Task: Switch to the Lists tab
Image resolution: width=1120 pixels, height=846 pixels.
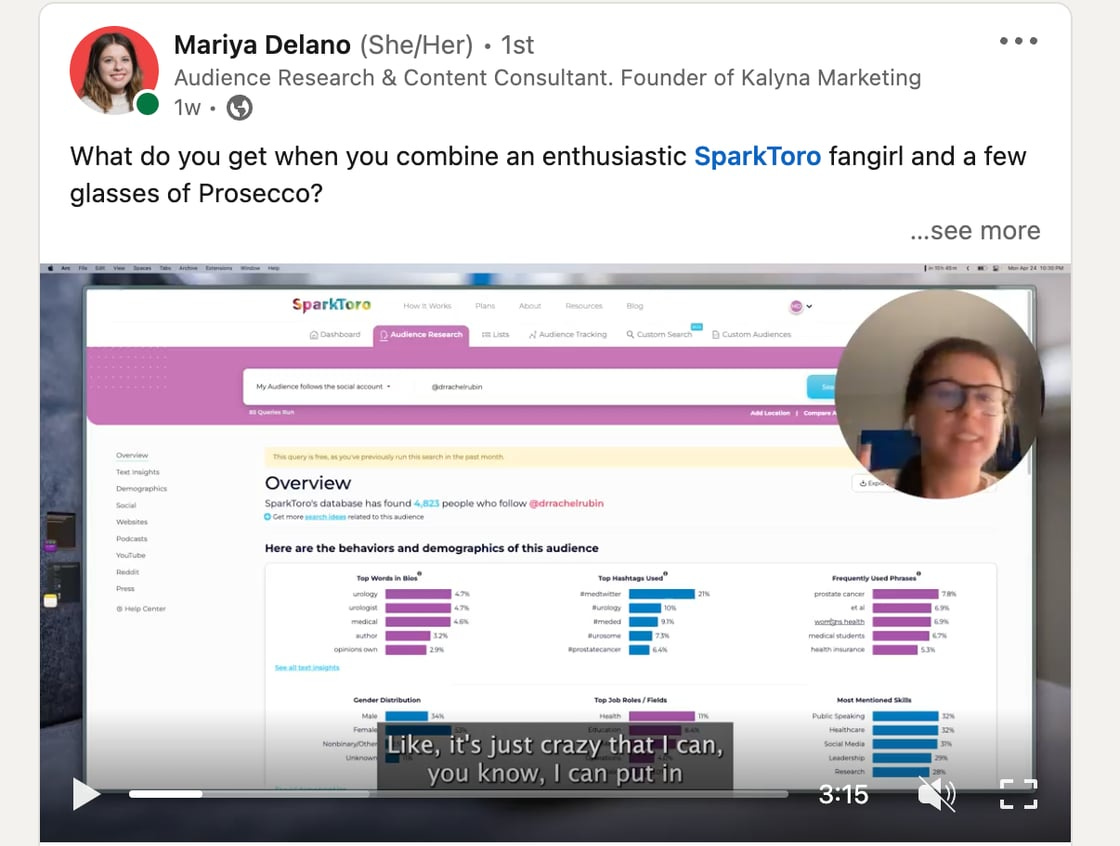Action: [x=496, y=334]
